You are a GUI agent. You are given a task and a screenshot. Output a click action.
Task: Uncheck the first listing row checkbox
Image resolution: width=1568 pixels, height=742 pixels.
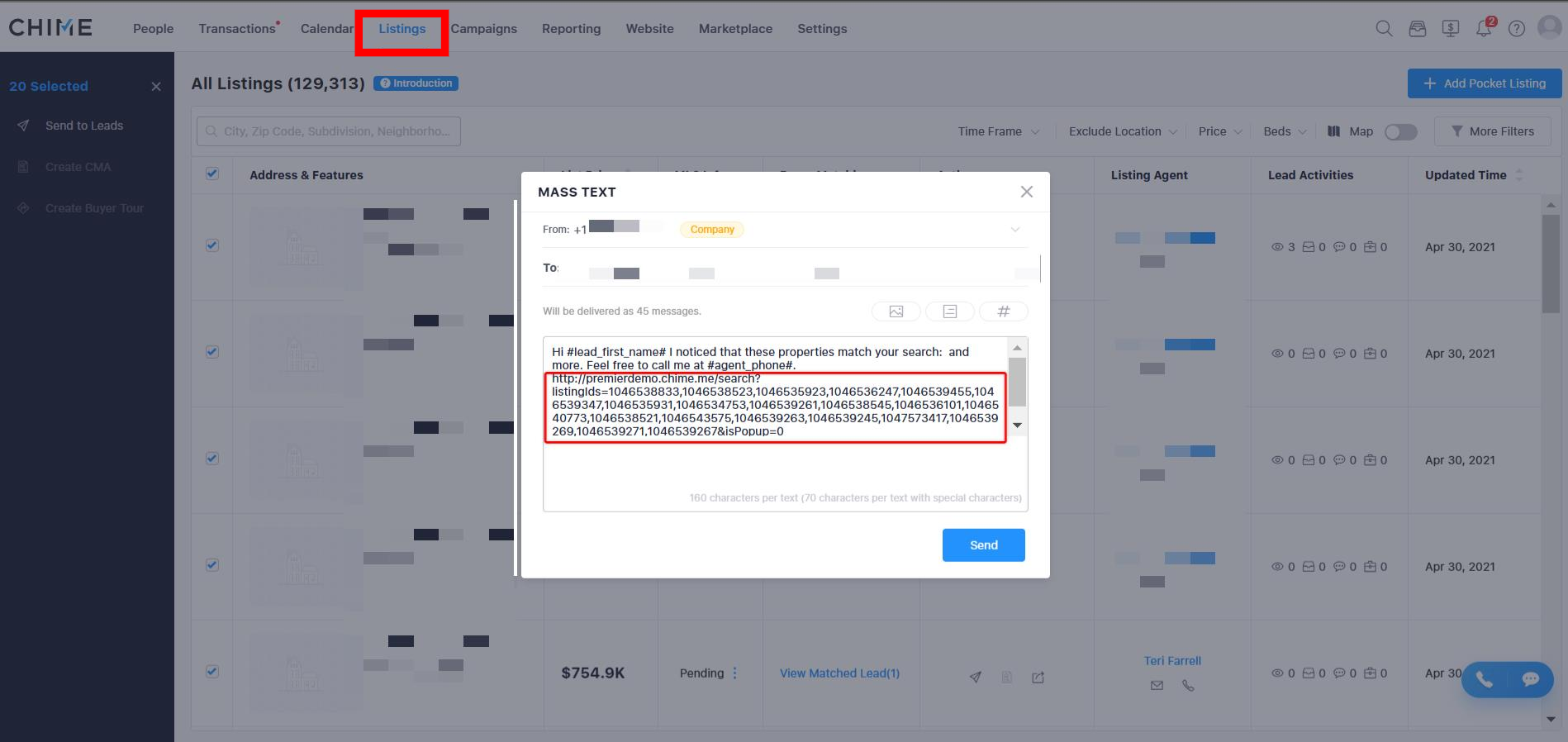tap(212, 245)
